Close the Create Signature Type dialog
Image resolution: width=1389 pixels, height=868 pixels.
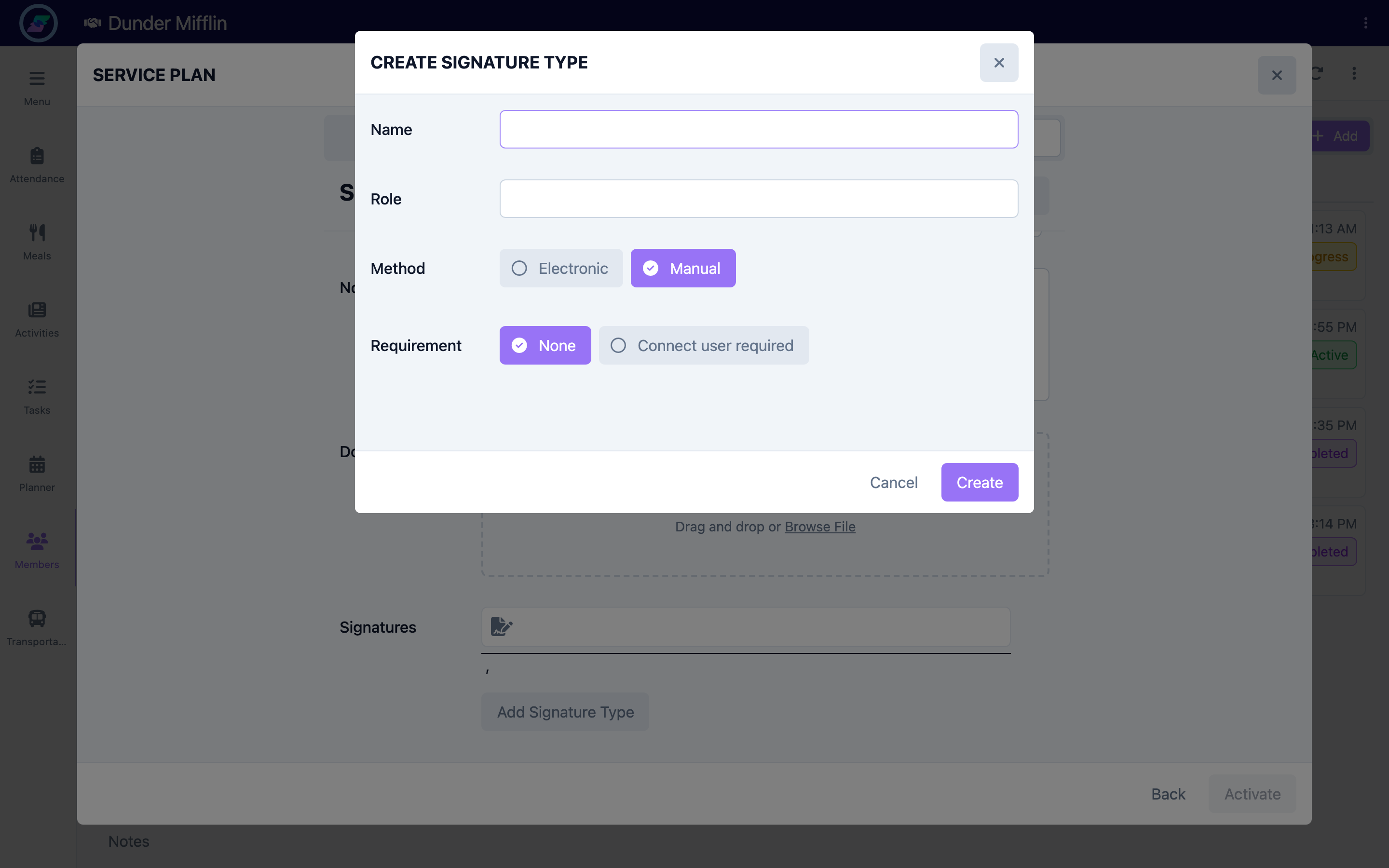[999, 63]
